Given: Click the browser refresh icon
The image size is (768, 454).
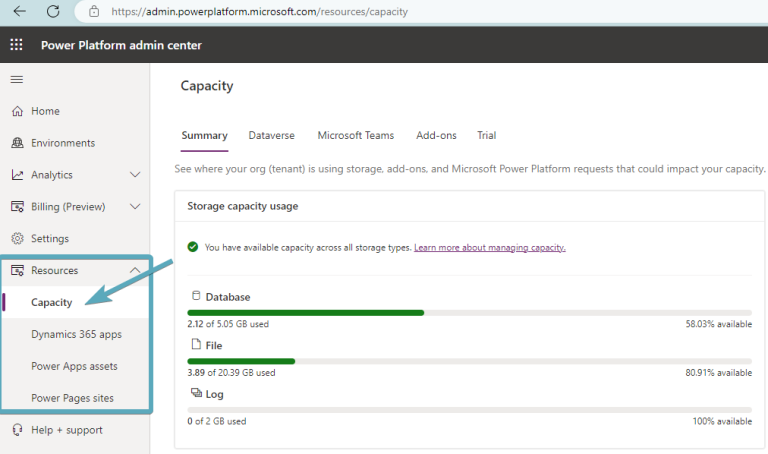Looking at the screenshot, I should point(53,11).
